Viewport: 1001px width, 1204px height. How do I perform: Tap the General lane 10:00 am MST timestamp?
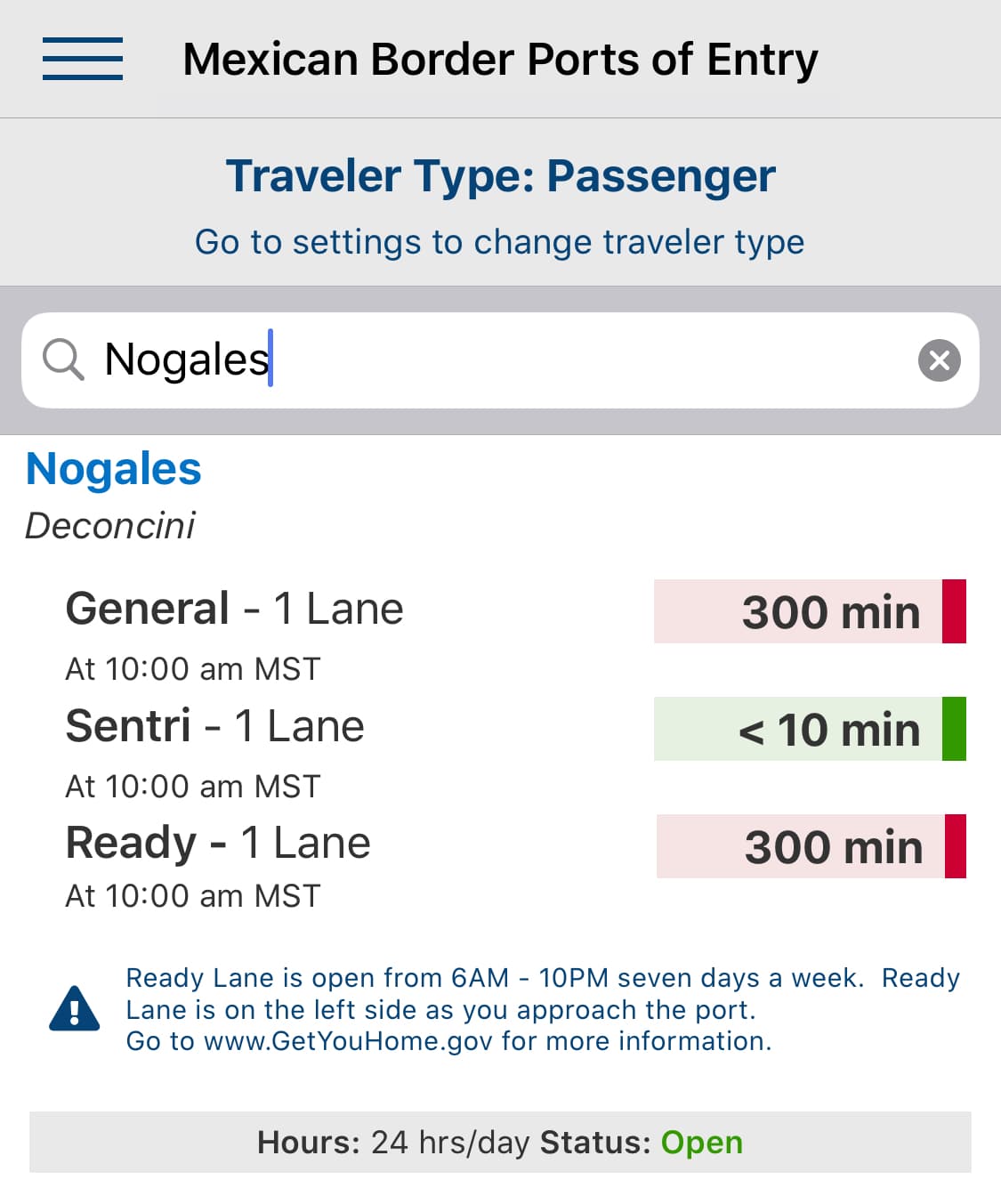[x=193, y=669]
